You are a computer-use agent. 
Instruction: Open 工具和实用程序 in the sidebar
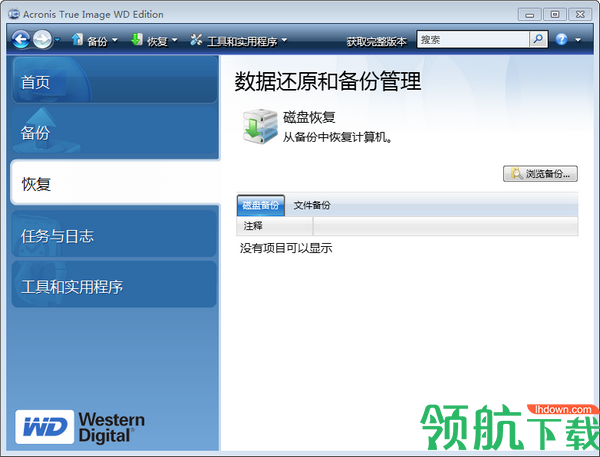click(114, 285)
